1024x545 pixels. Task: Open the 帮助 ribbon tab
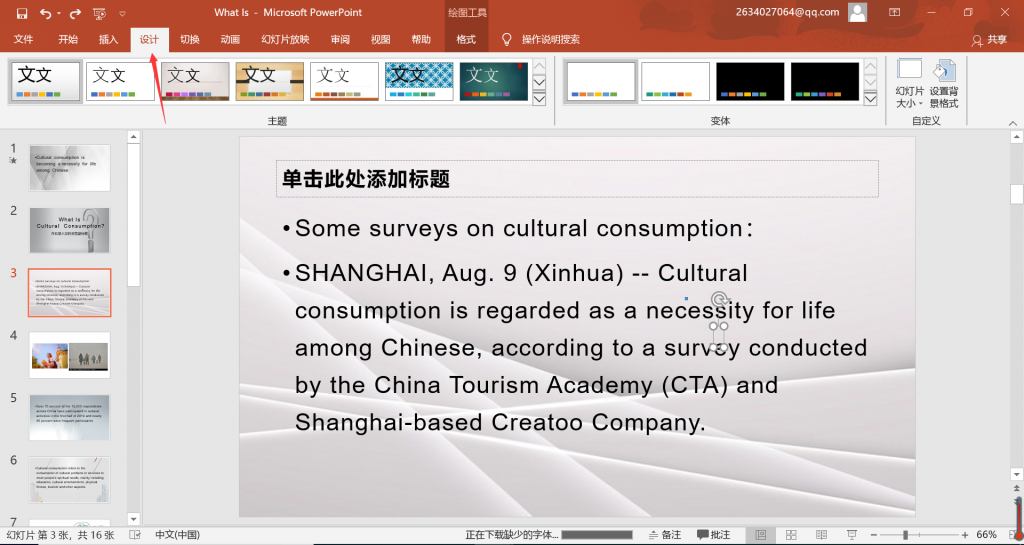tap(421, 39)
